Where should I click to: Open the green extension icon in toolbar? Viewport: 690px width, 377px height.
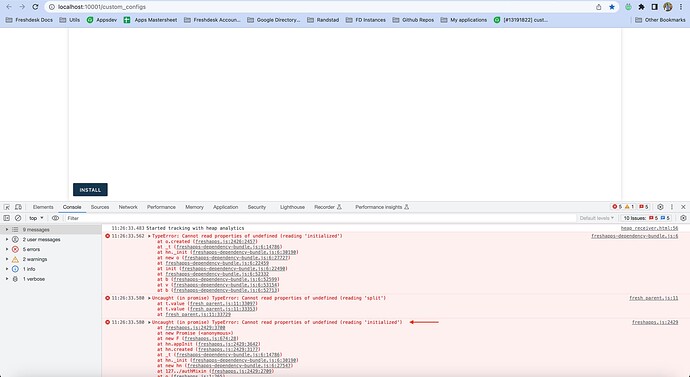tap(628, 7)
